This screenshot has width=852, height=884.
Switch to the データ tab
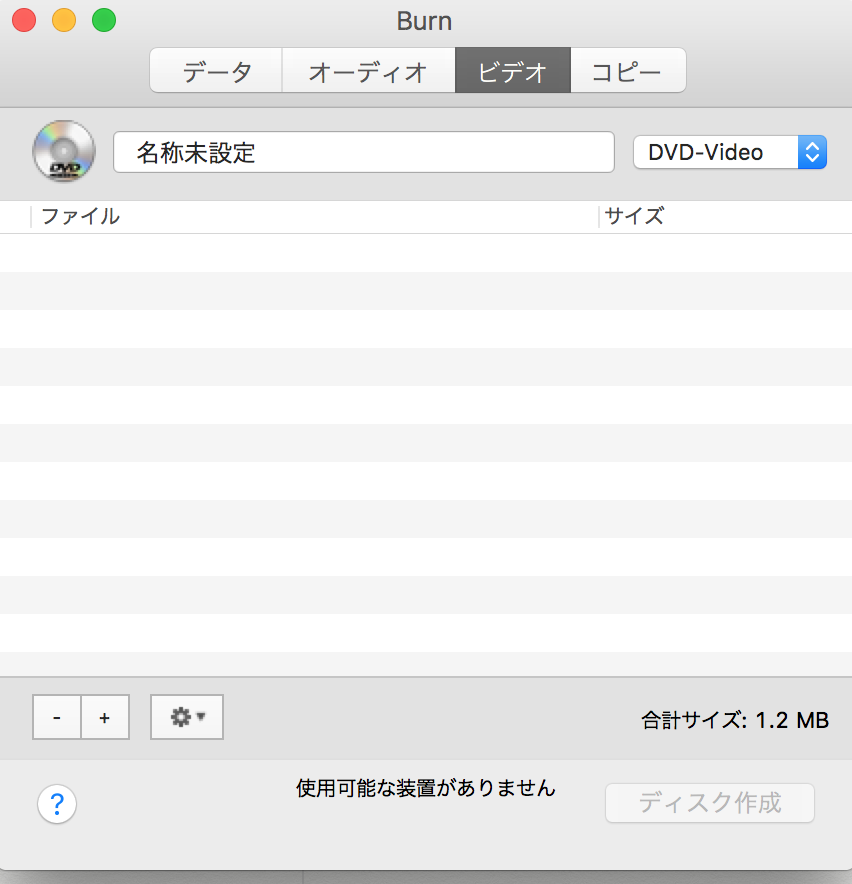tap(216, 70)
